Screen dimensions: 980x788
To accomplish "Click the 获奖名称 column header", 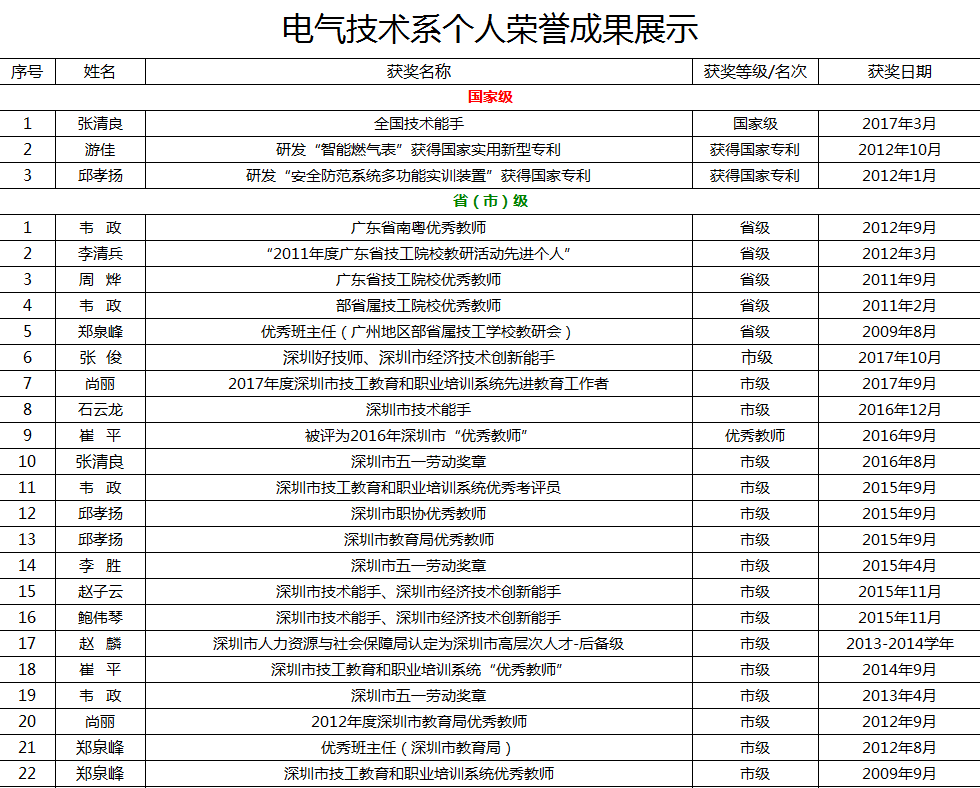I will 419,72.
